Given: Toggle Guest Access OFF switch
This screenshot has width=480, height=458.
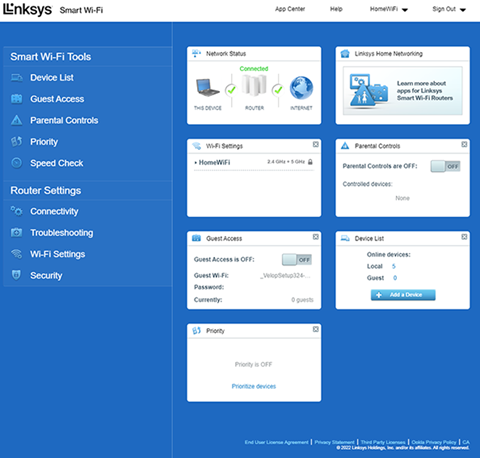Looking at the screenshot, I should coord(297,259).
